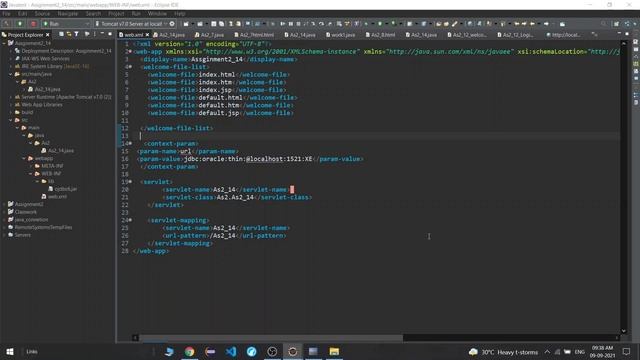
Task: Open the Help menu
Action: click(180, 13)
